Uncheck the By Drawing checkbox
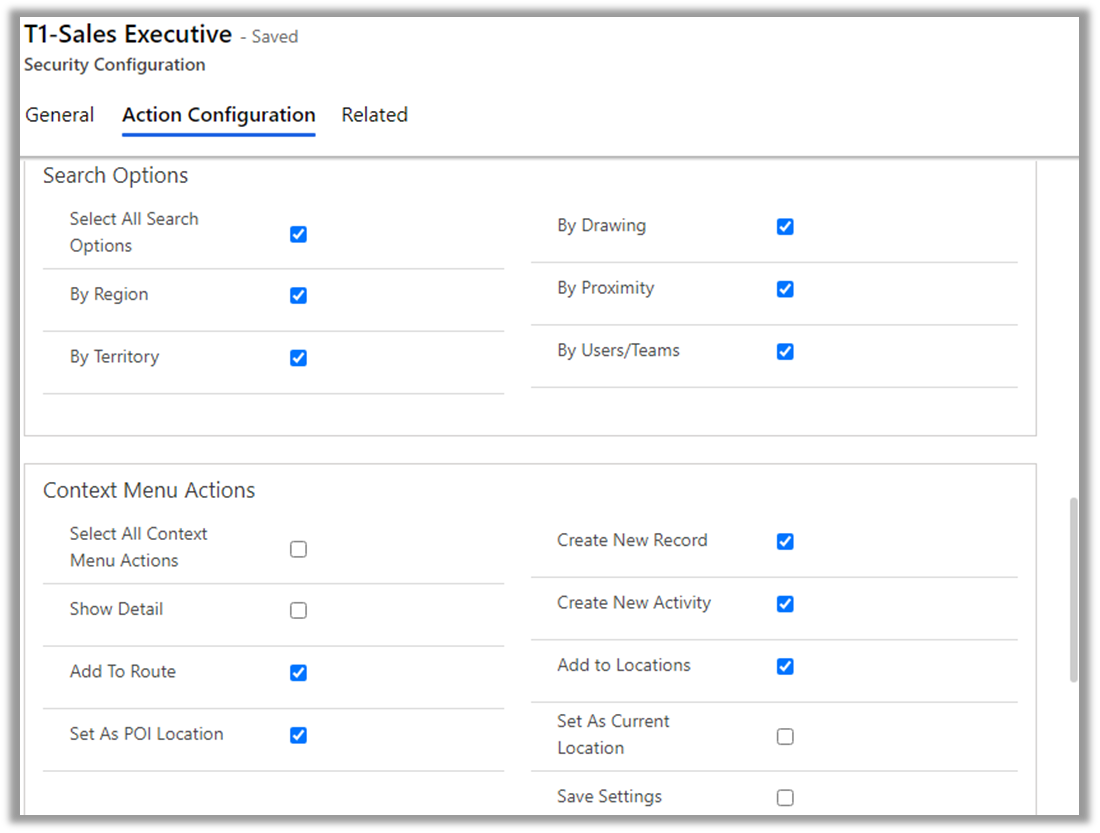This screenshot has width=1100, height=833. [x=785, y=227]
